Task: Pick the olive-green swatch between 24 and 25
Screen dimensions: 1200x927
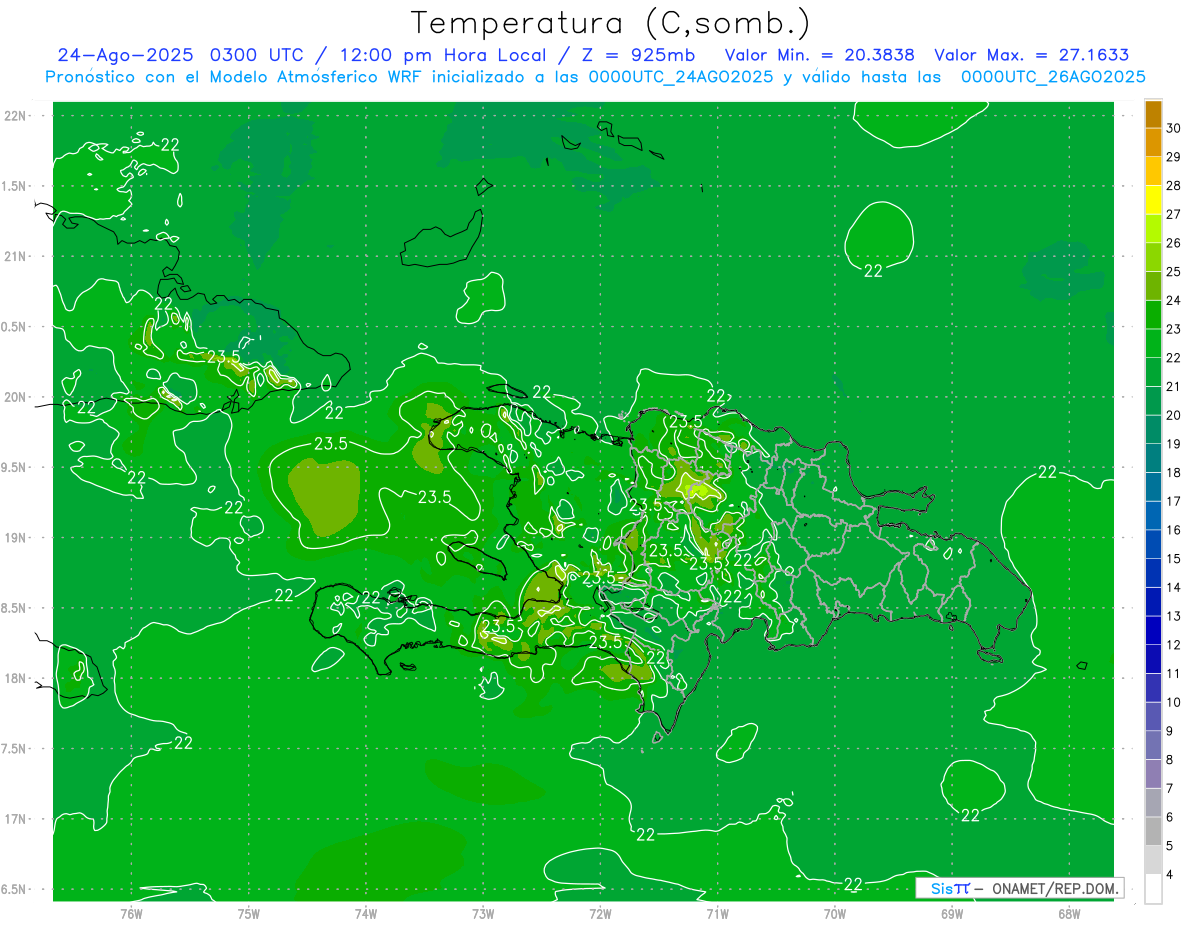Action: [1153, 286]
